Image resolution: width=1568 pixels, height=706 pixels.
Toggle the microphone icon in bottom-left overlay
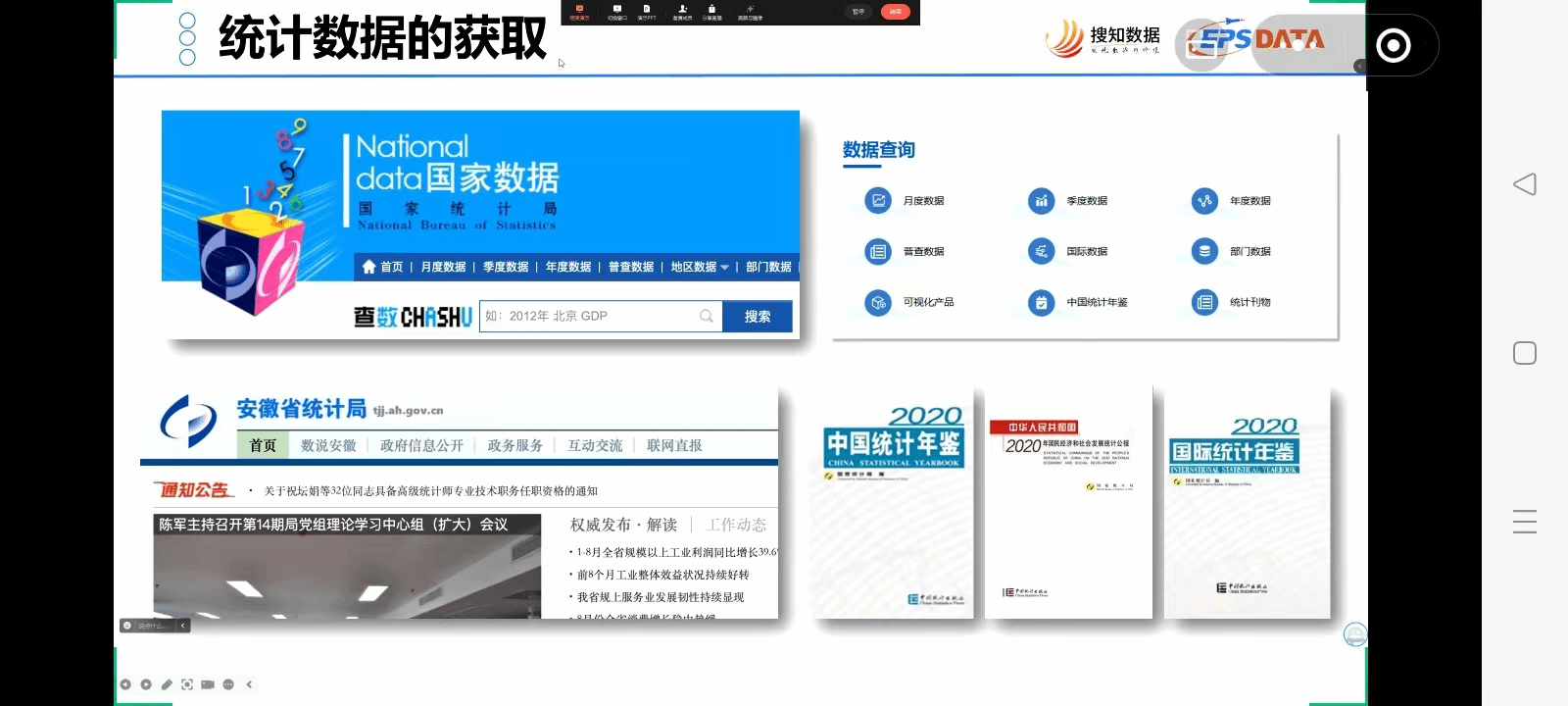126,626
